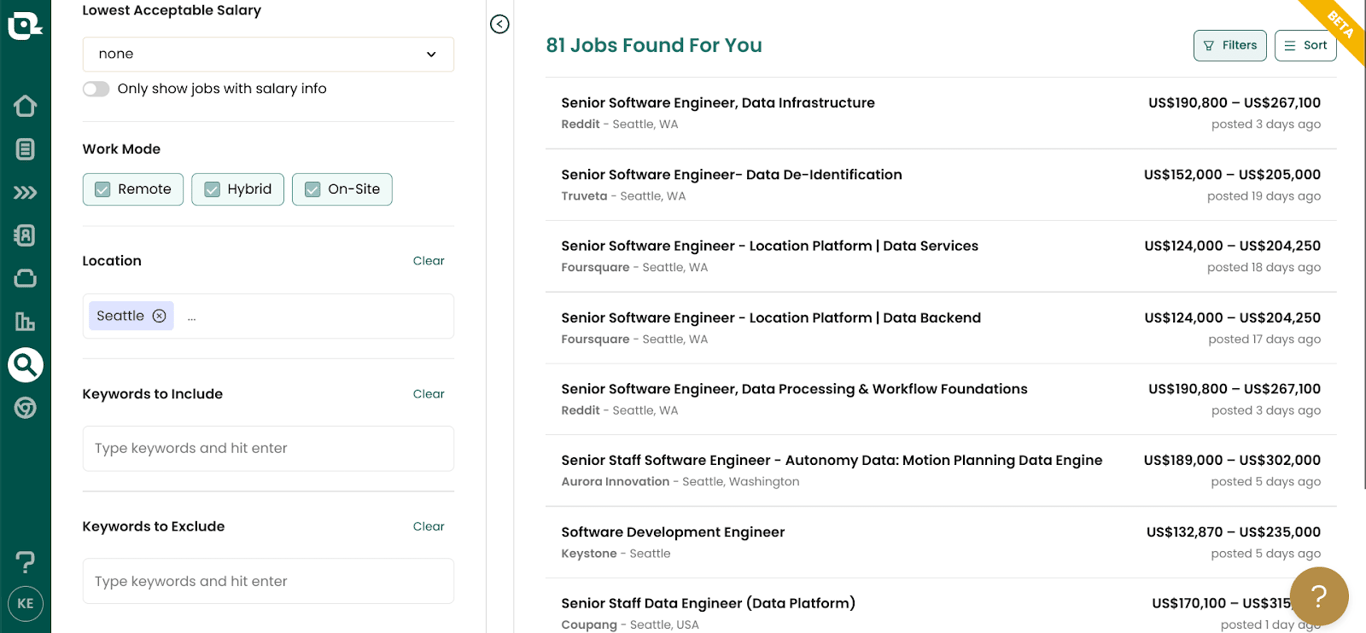Image resolution: width=1366 pixels, height=633 pixels.
Task: Remove the Seattle location tag
Action: (159, 316)
